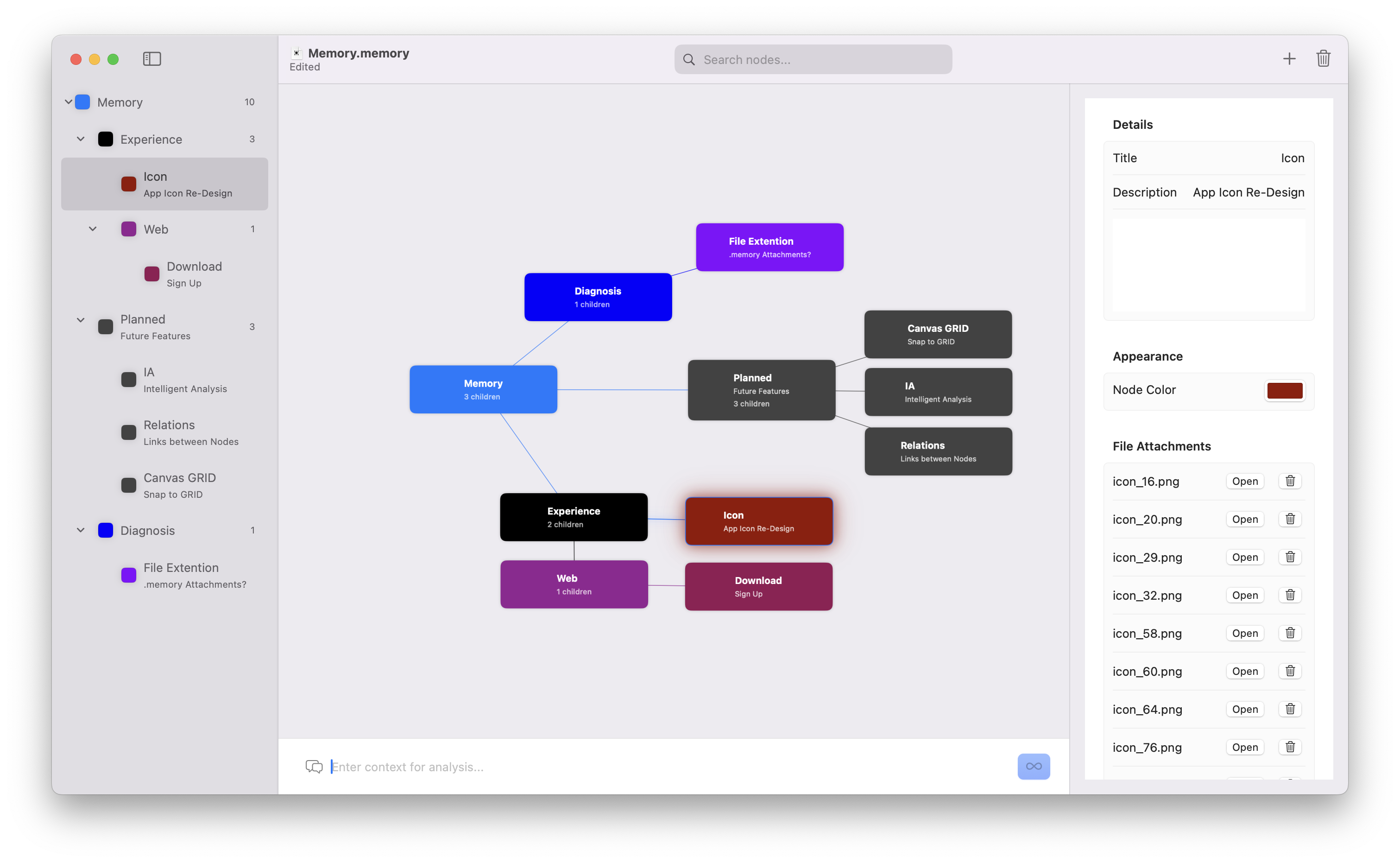Screen dimensions: 1400x863
Task: Edit Description field App Icon Re-Design
Action: click(1248, 192)
